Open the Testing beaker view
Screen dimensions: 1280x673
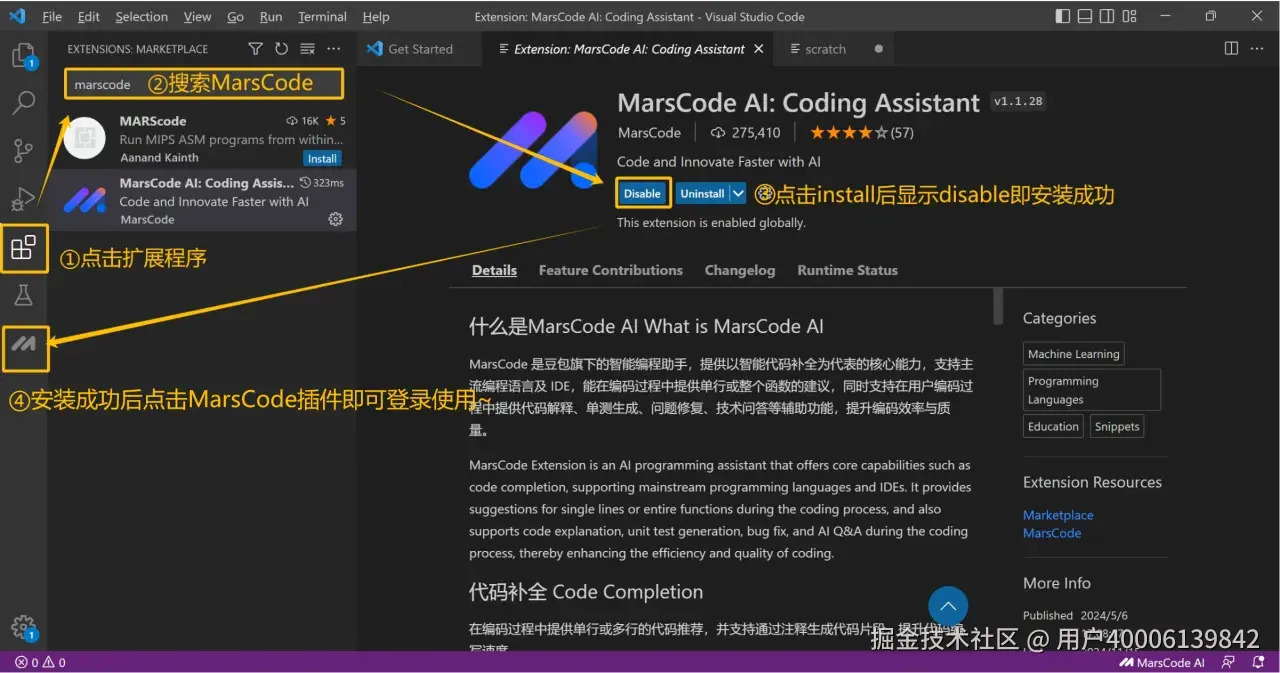[x=25, y=296]
